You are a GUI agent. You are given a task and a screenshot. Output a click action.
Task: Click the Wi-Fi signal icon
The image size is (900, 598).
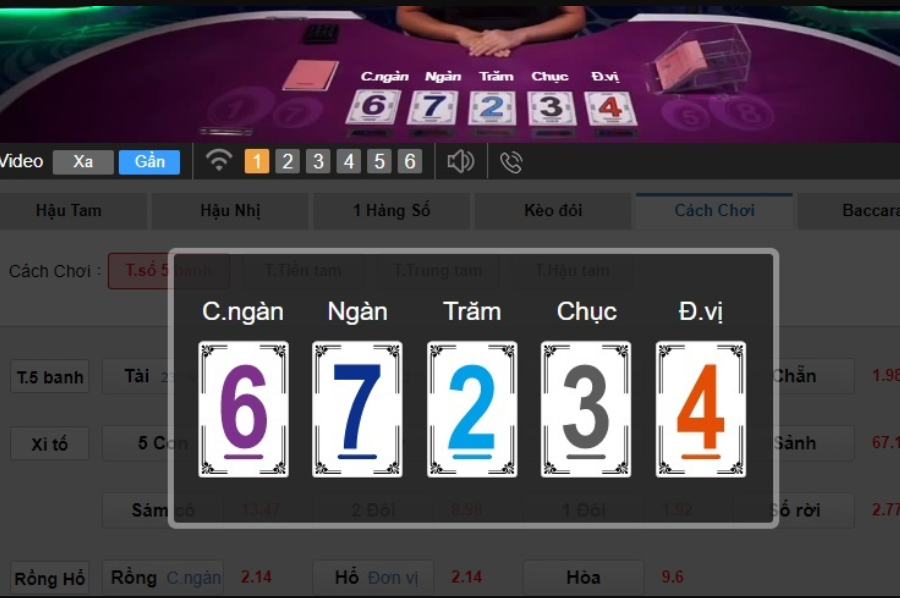click(219, 161)
